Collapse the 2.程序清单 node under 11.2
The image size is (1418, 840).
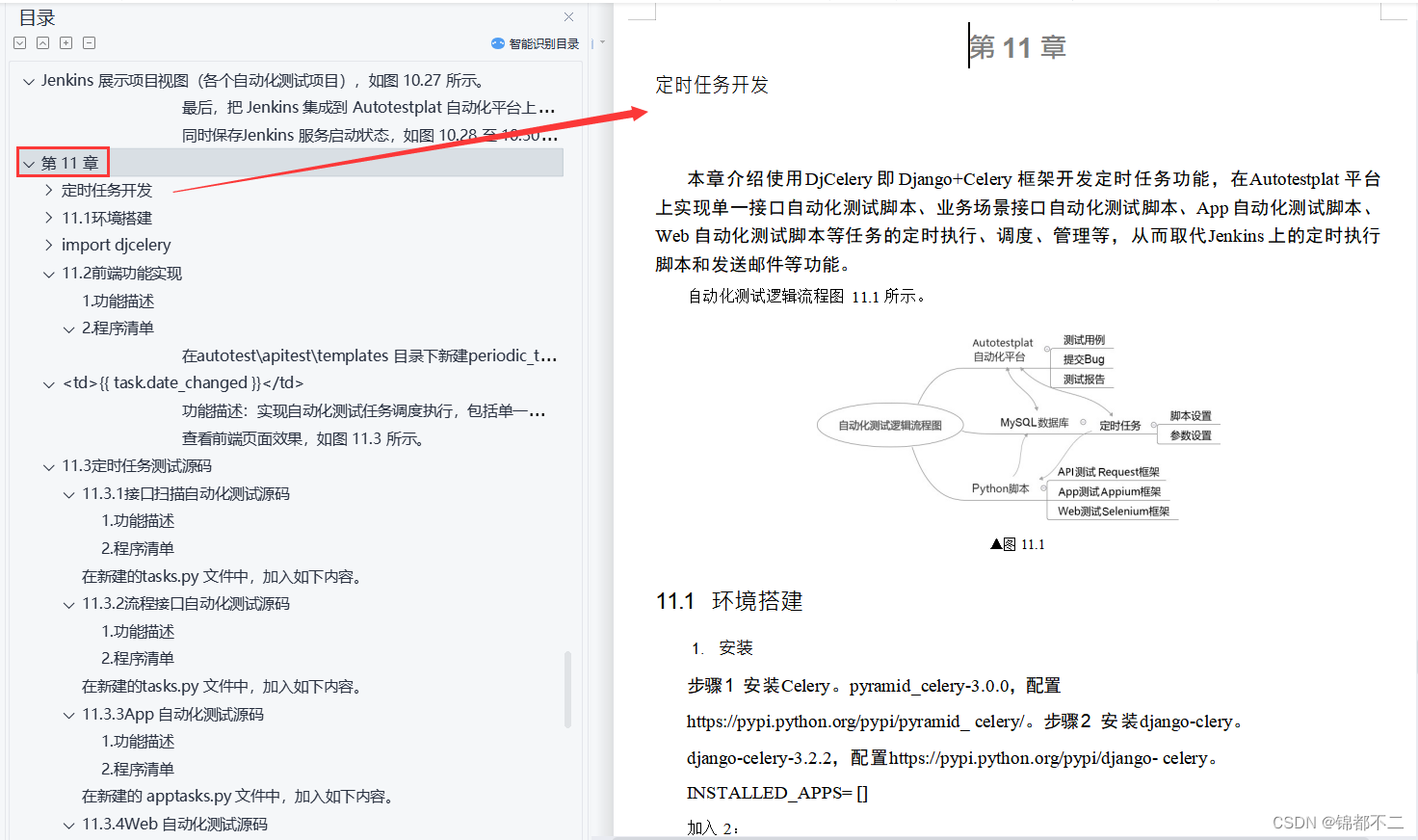(68, 329)
